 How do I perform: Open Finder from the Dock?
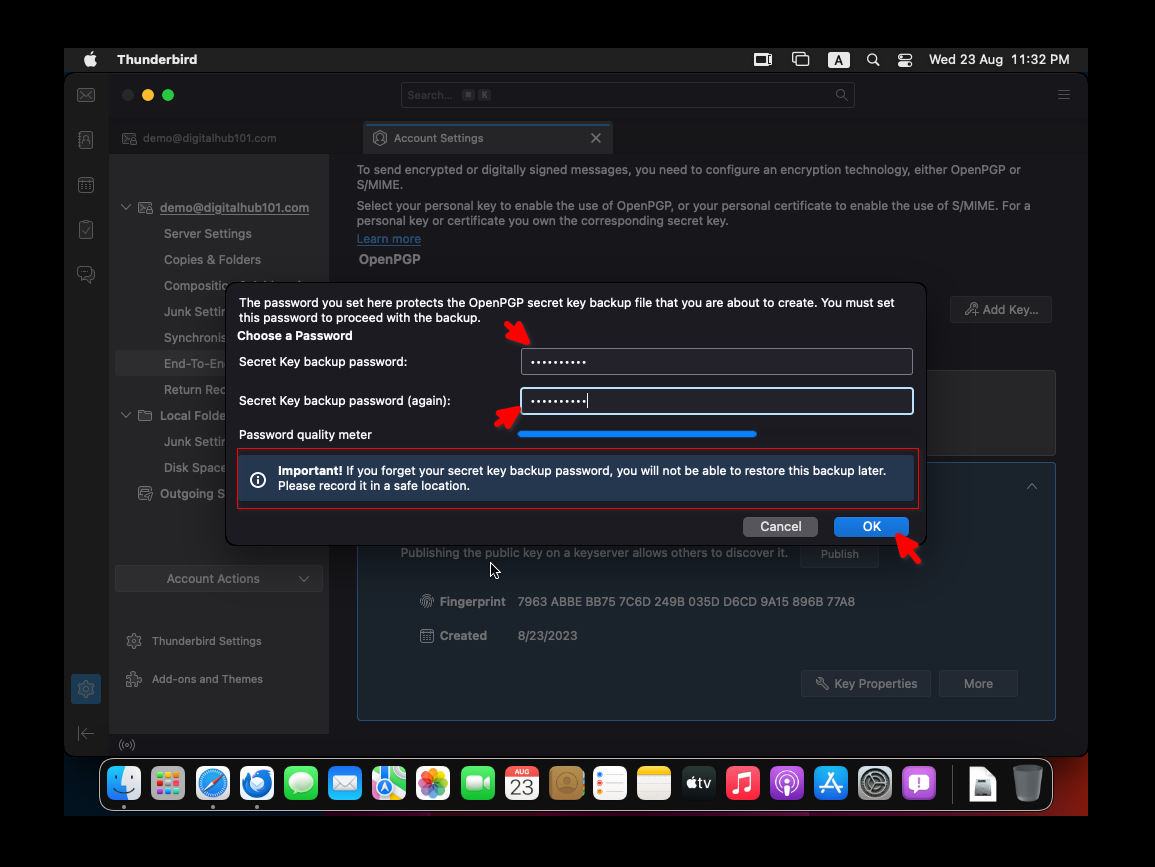[124, 783]
